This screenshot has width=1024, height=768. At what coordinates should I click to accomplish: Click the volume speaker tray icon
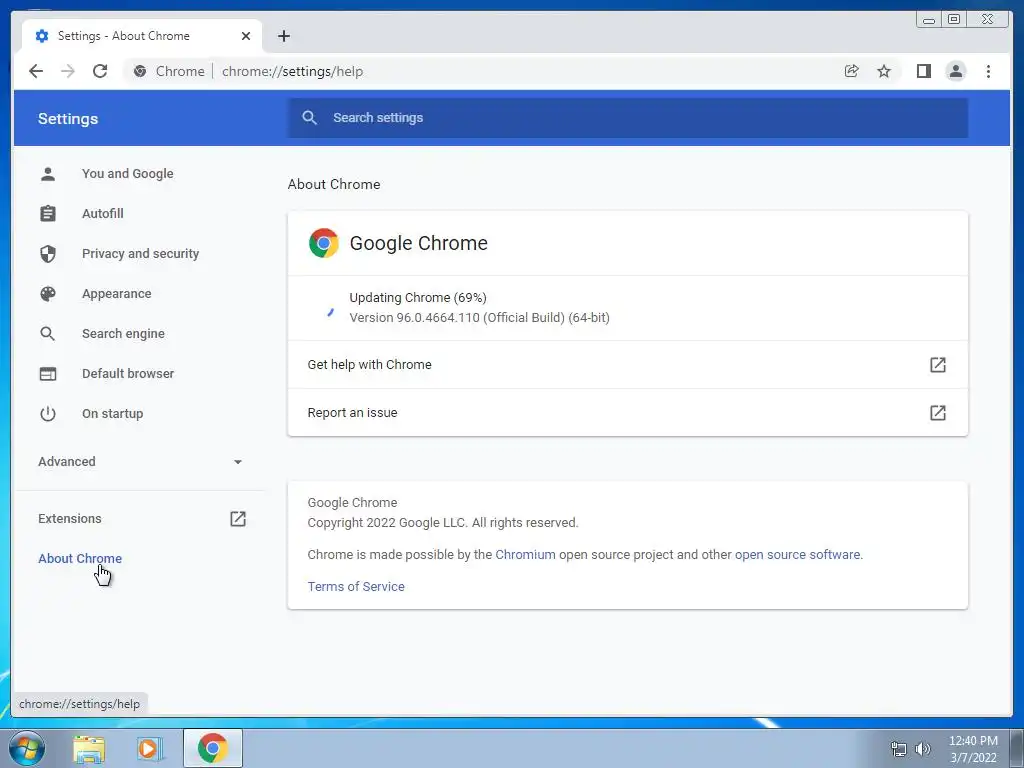click(x=923, y=749)
